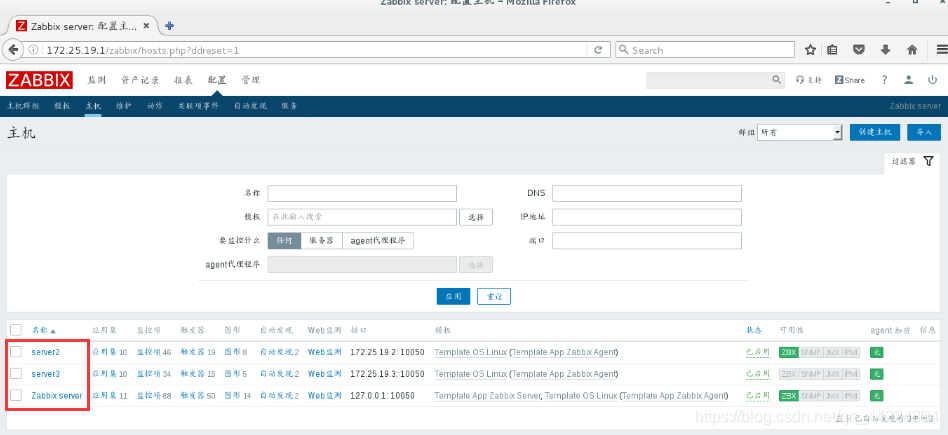Toggle the 过滤器 filter funnel icon

click(929, 162)
